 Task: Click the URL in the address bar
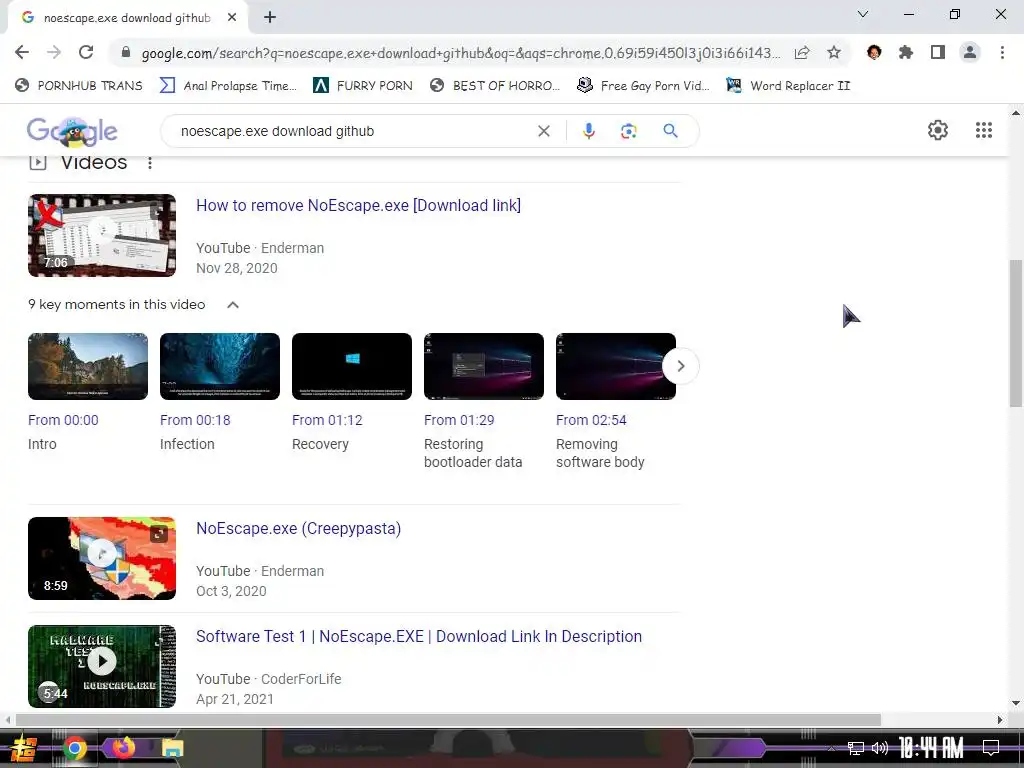click(460, 53)
